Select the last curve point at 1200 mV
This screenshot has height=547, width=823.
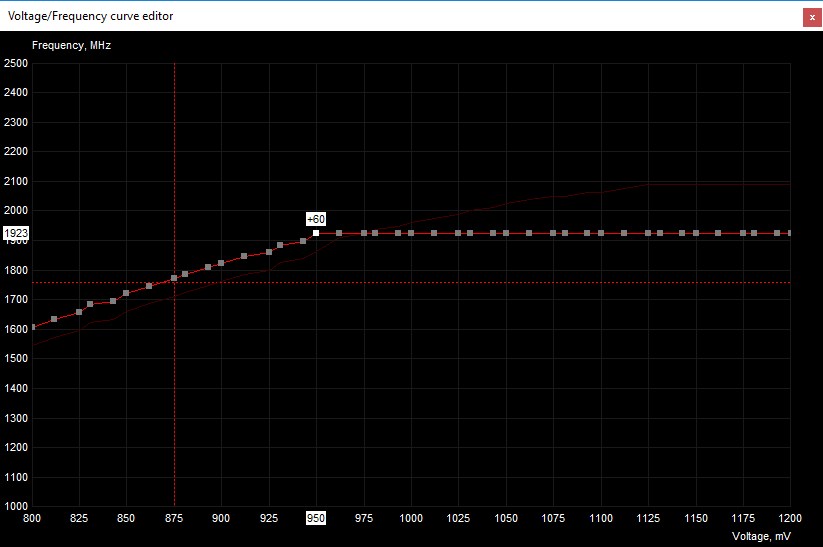789,233
